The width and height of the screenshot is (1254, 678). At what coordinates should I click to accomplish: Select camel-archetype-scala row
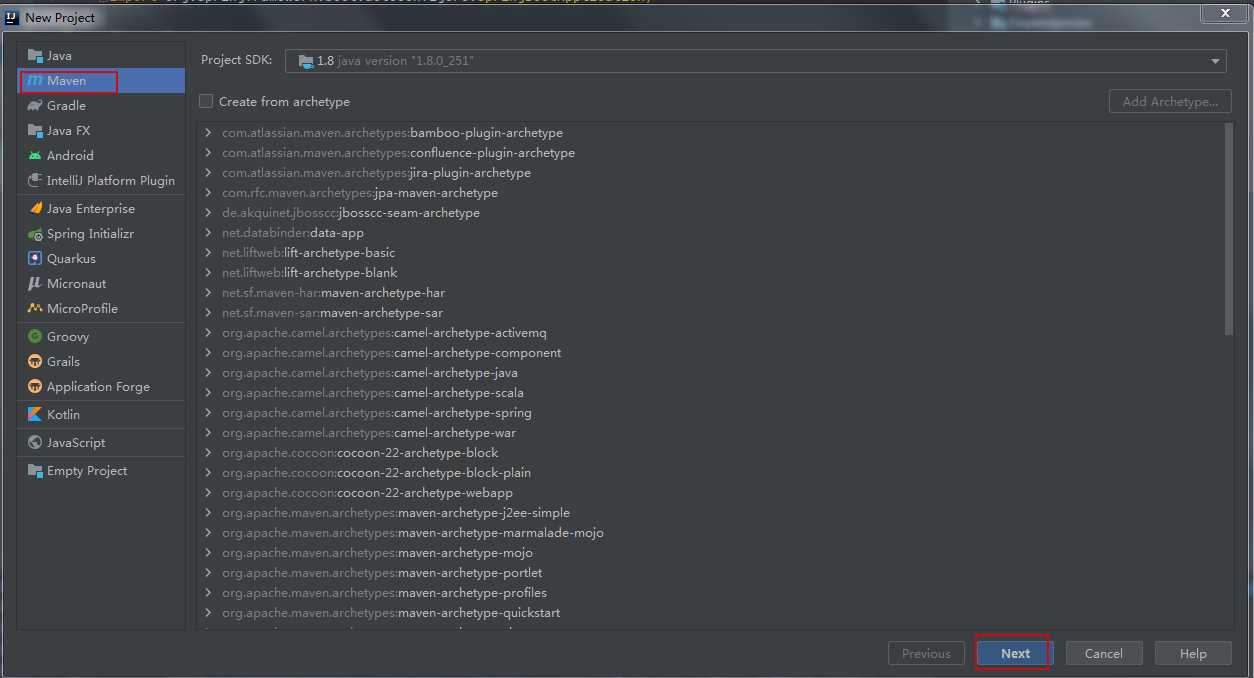tap(710, 393)
